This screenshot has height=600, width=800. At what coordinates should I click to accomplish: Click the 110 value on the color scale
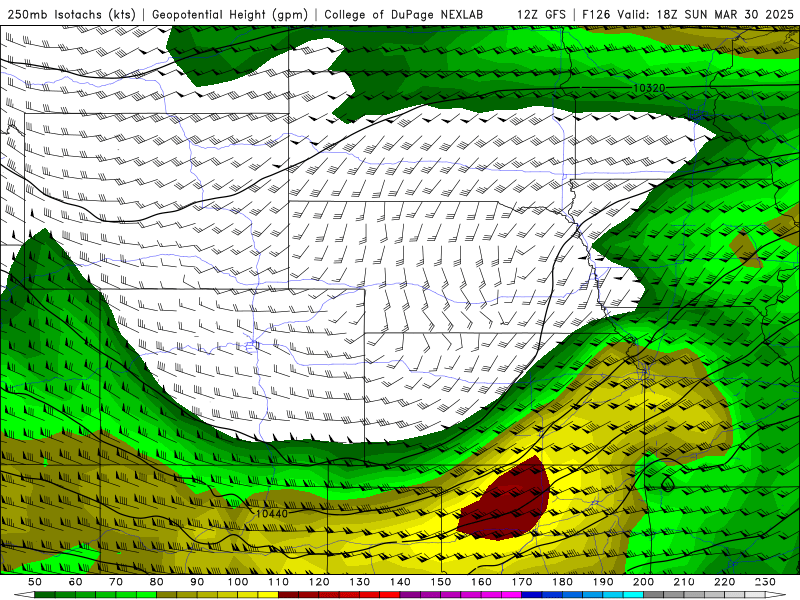(x=279, y=582)
